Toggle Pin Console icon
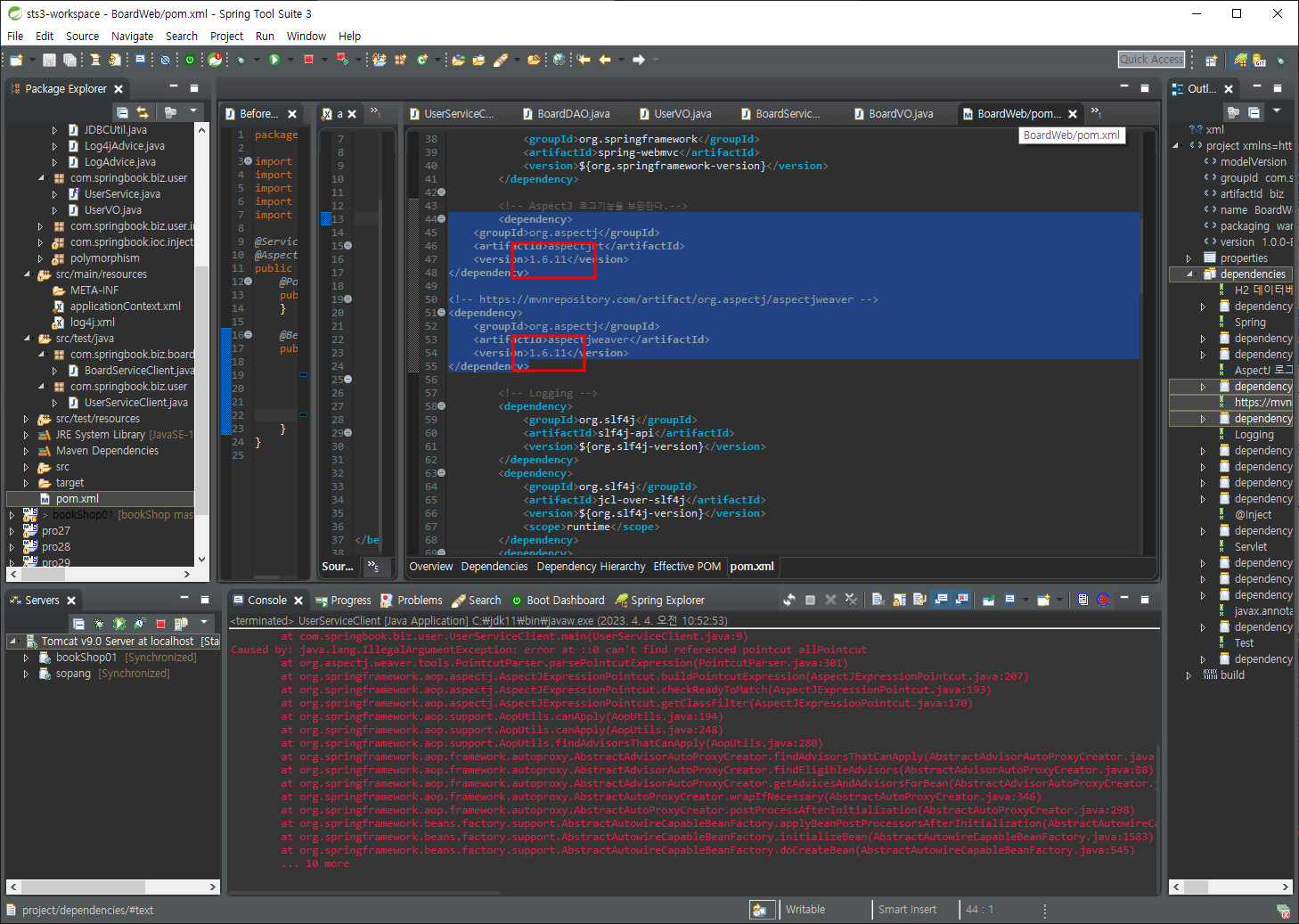Image resolution: width=1299 pixels, height=924 pixels. (x=988, y=600)
